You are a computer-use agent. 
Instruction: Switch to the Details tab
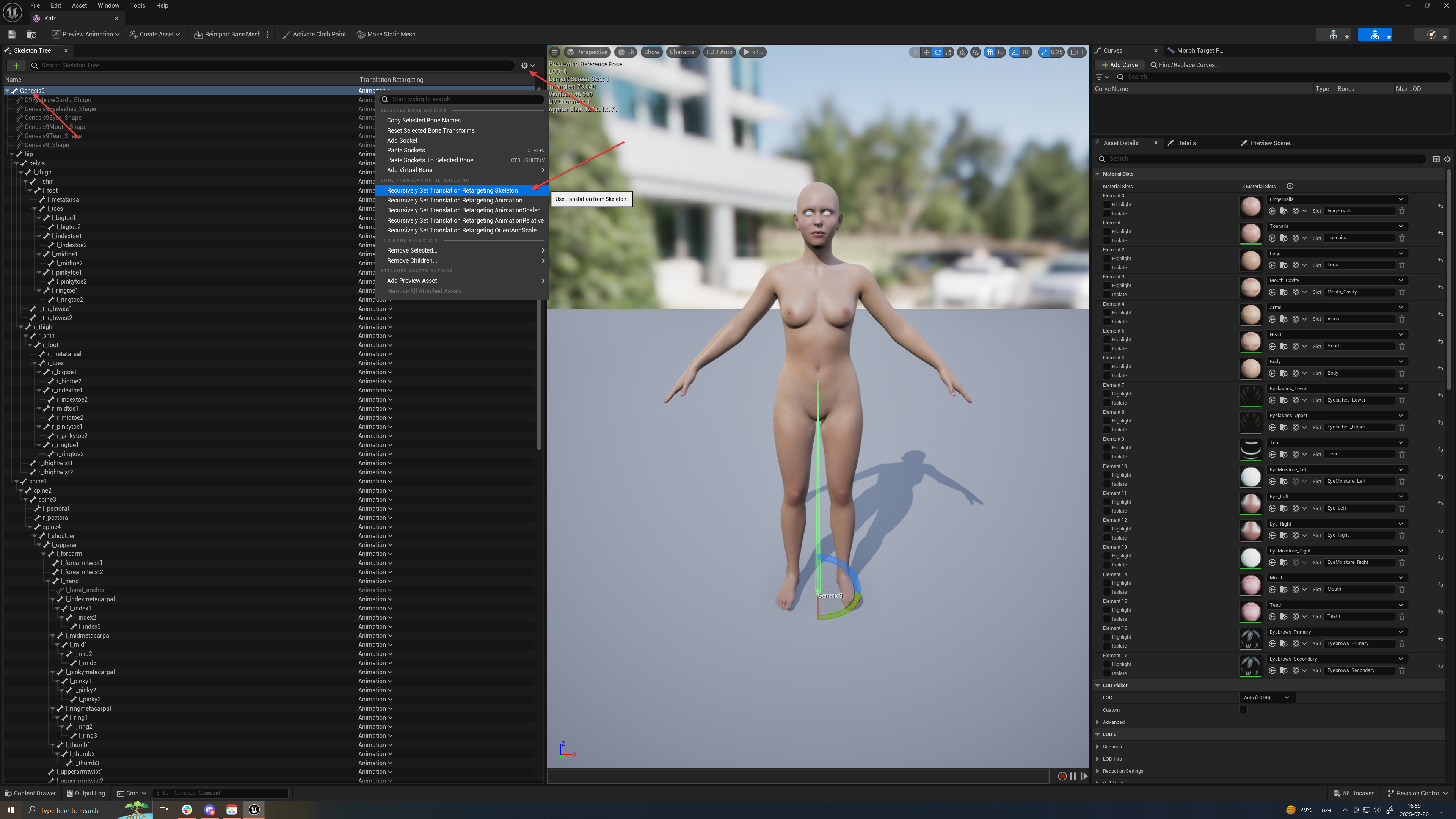coord(1186,143)
